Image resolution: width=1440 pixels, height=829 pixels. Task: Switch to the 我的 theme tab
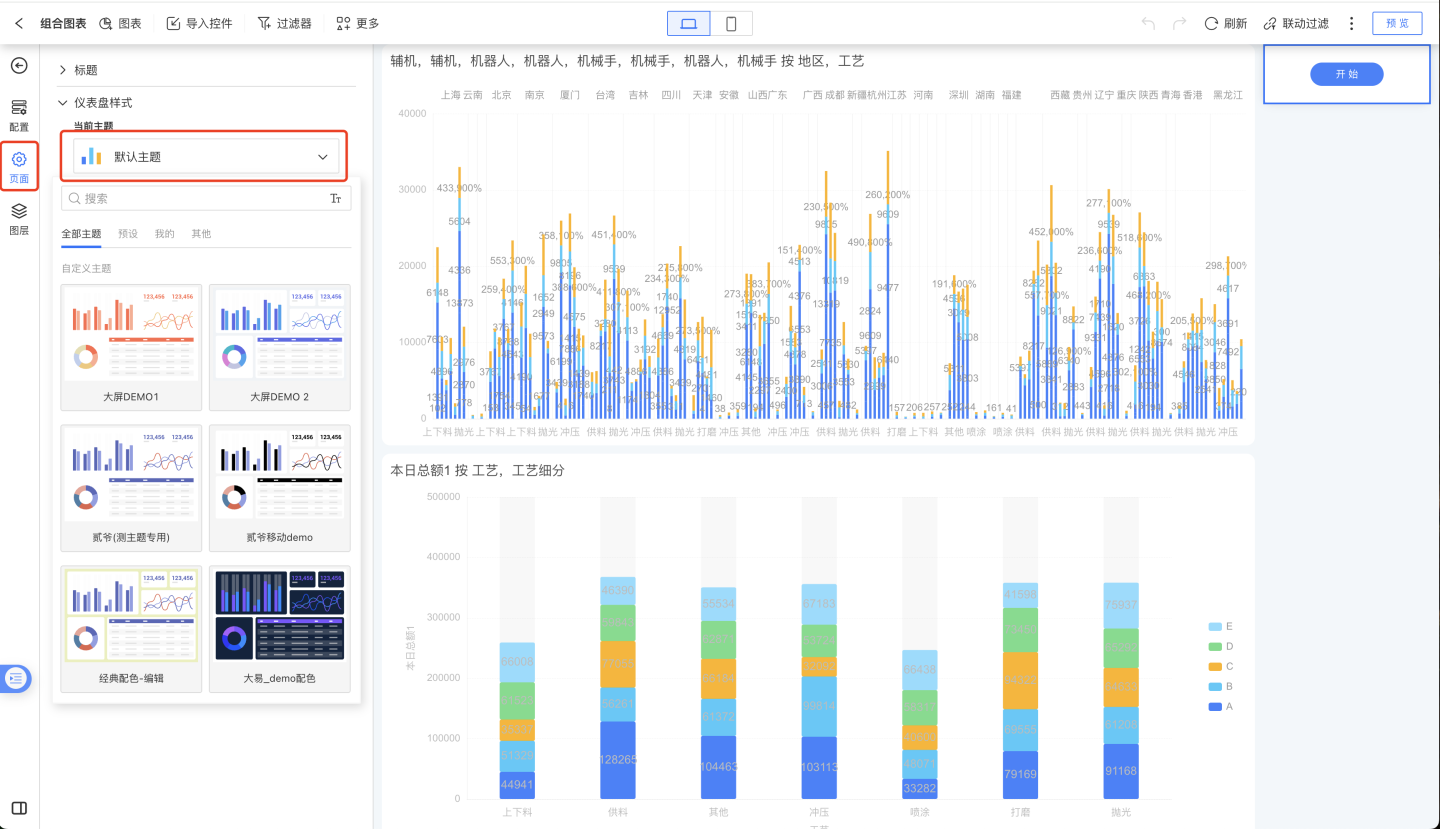(x=164, y=234)
